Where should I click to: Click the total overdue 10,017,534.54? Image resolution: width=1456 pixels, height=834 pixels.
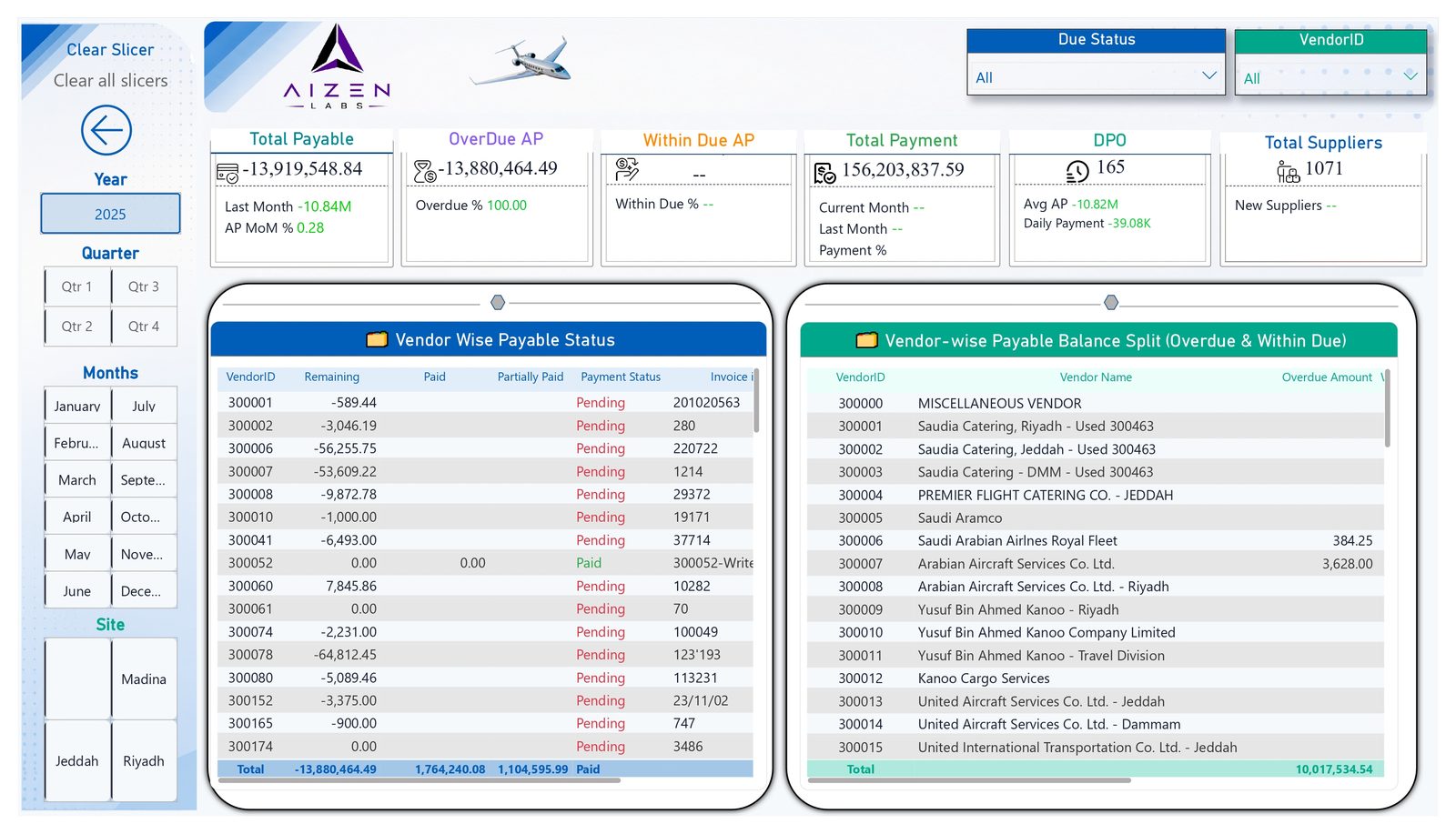click(1334, 769)
